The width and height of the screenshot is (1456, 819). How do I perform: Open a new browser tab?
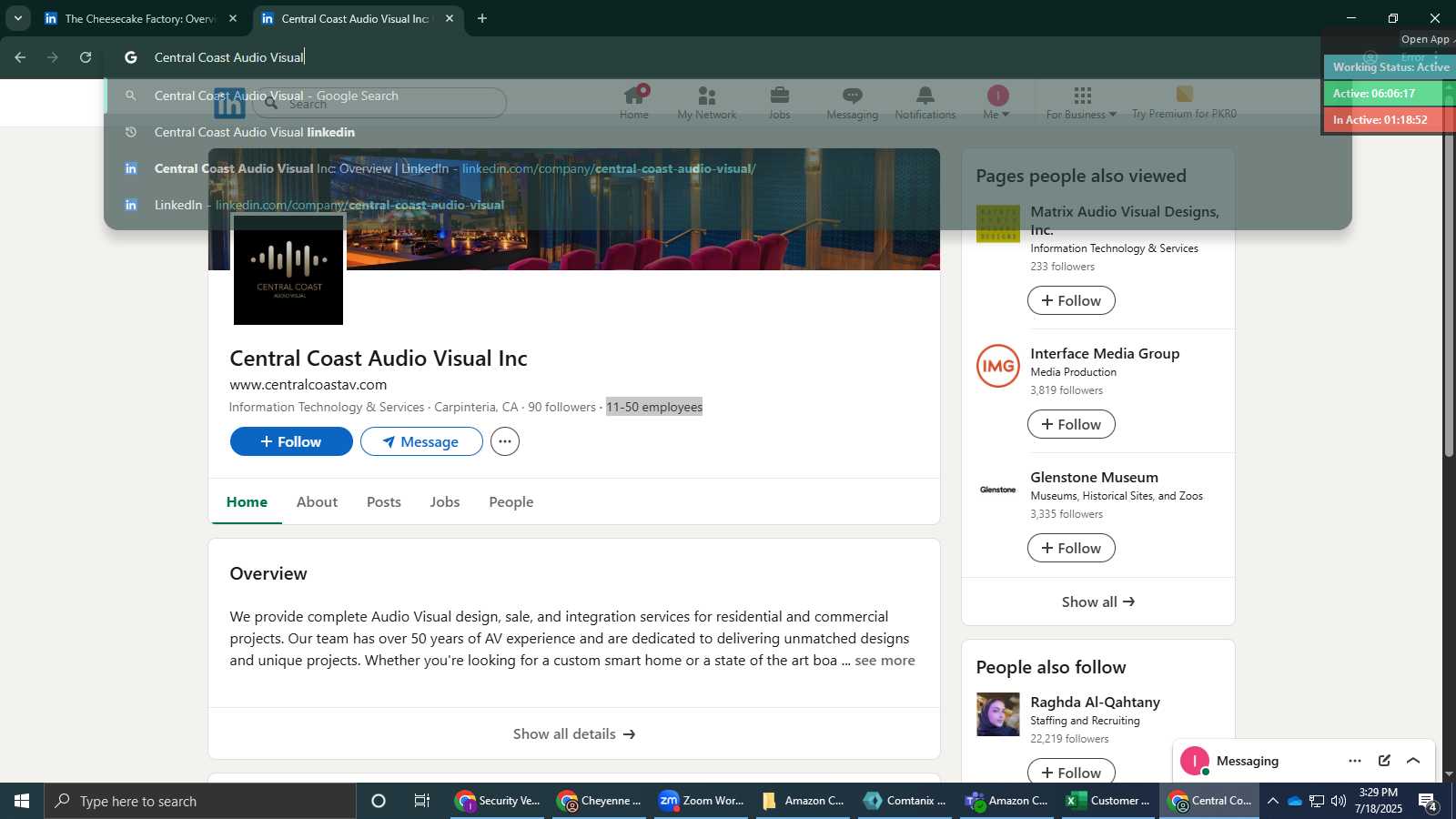pyautogui.click(x=482, y=18)
